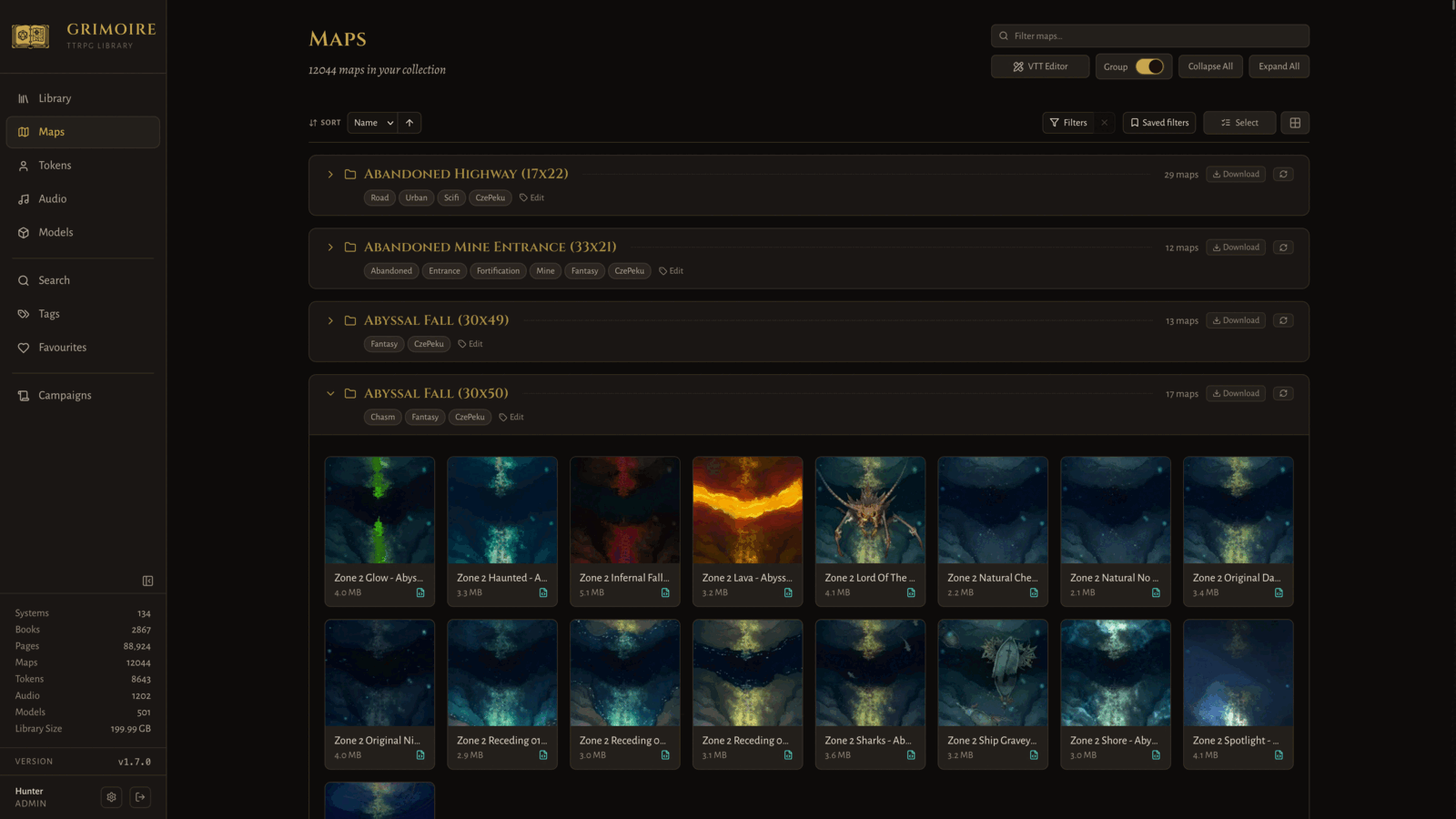This screenshot has height=819, width=1456.
Task: Edit tags for Abandoned Highway
Action: click(x=531, y=197)
